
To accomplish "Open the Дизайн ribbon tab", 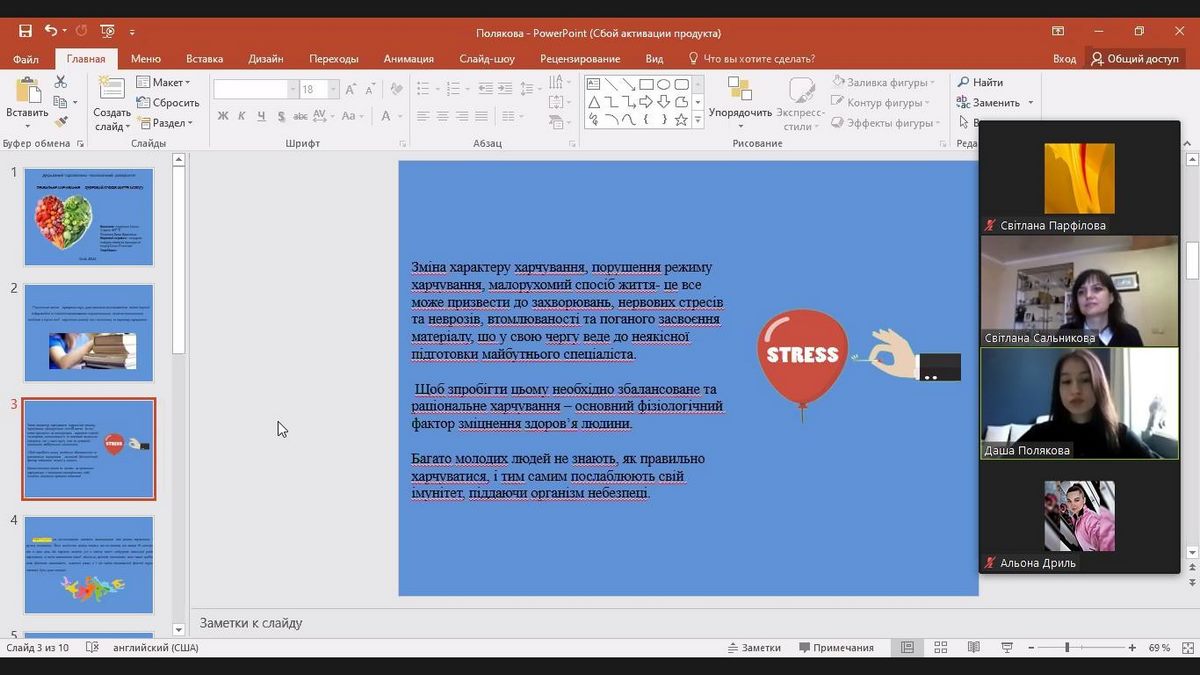I will pos(266,59).
